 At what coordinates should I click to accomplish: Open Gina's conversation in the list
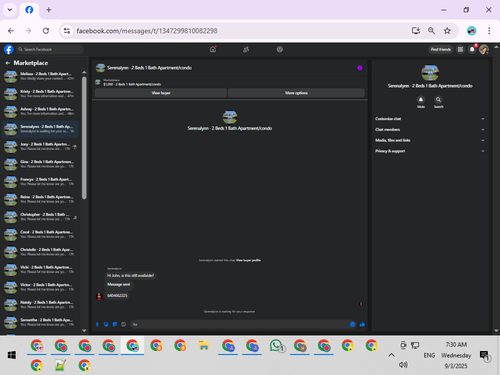pyautogui.click(x=40, y=164)
